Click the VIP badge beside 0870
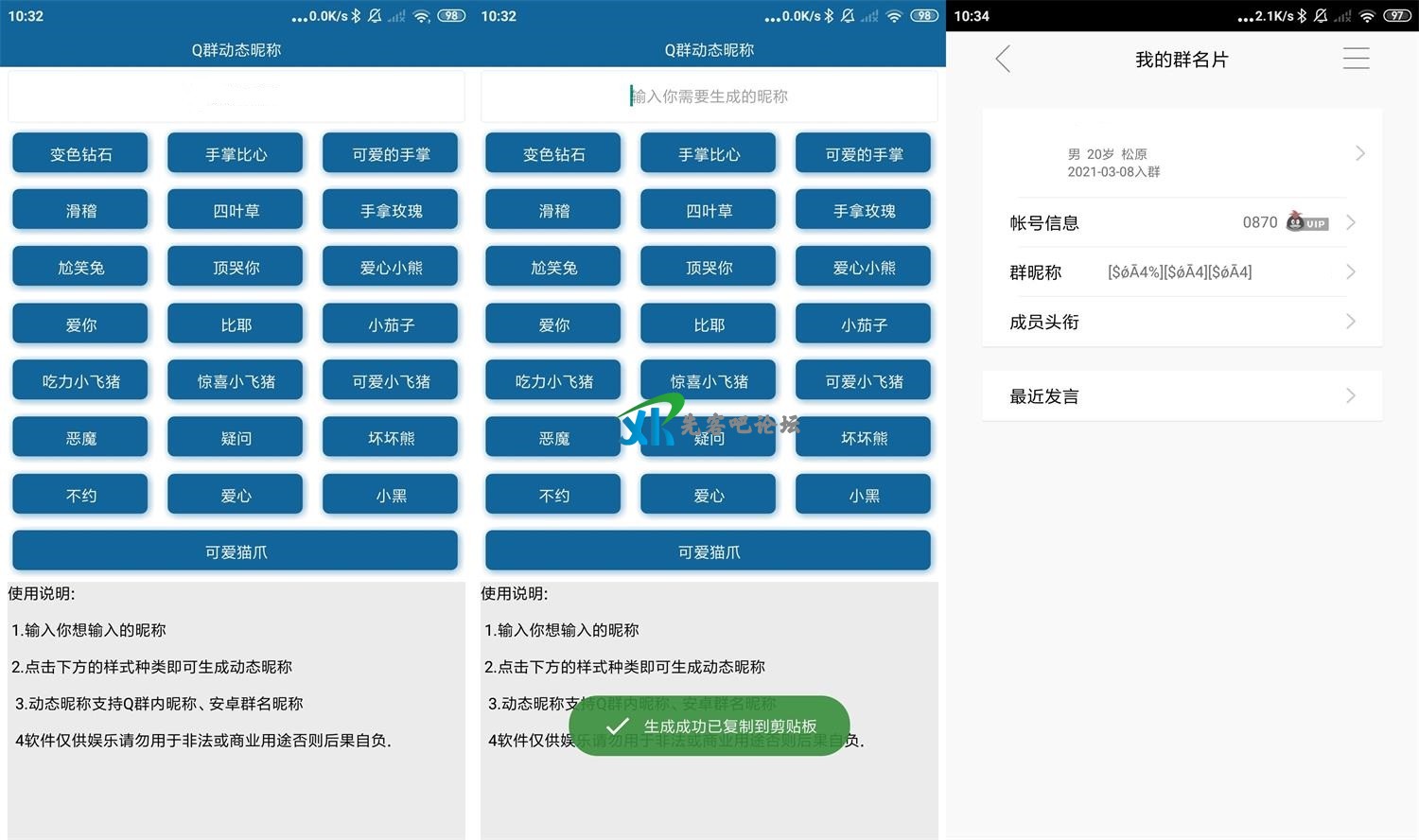The height and width of the screenshot is (840, 1419). [x=1307, y=222]
